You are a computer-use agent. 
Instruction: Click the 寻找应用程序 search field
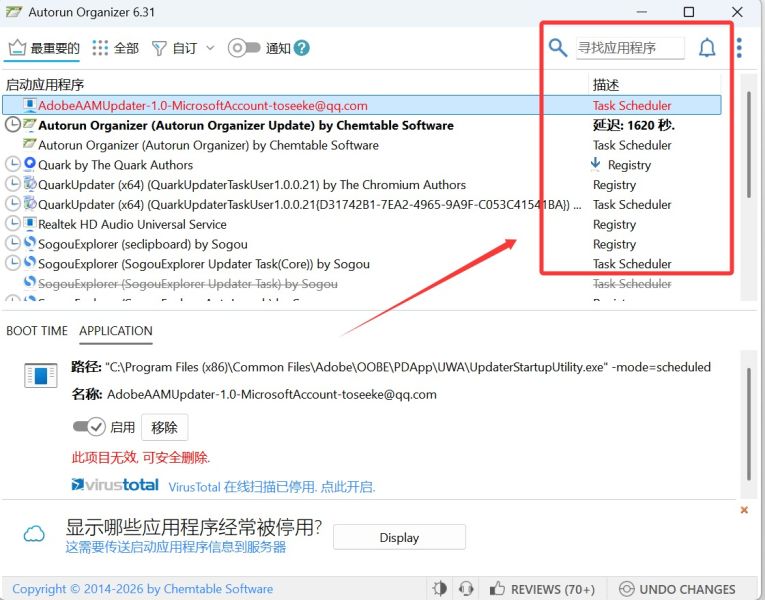point(630,48)
